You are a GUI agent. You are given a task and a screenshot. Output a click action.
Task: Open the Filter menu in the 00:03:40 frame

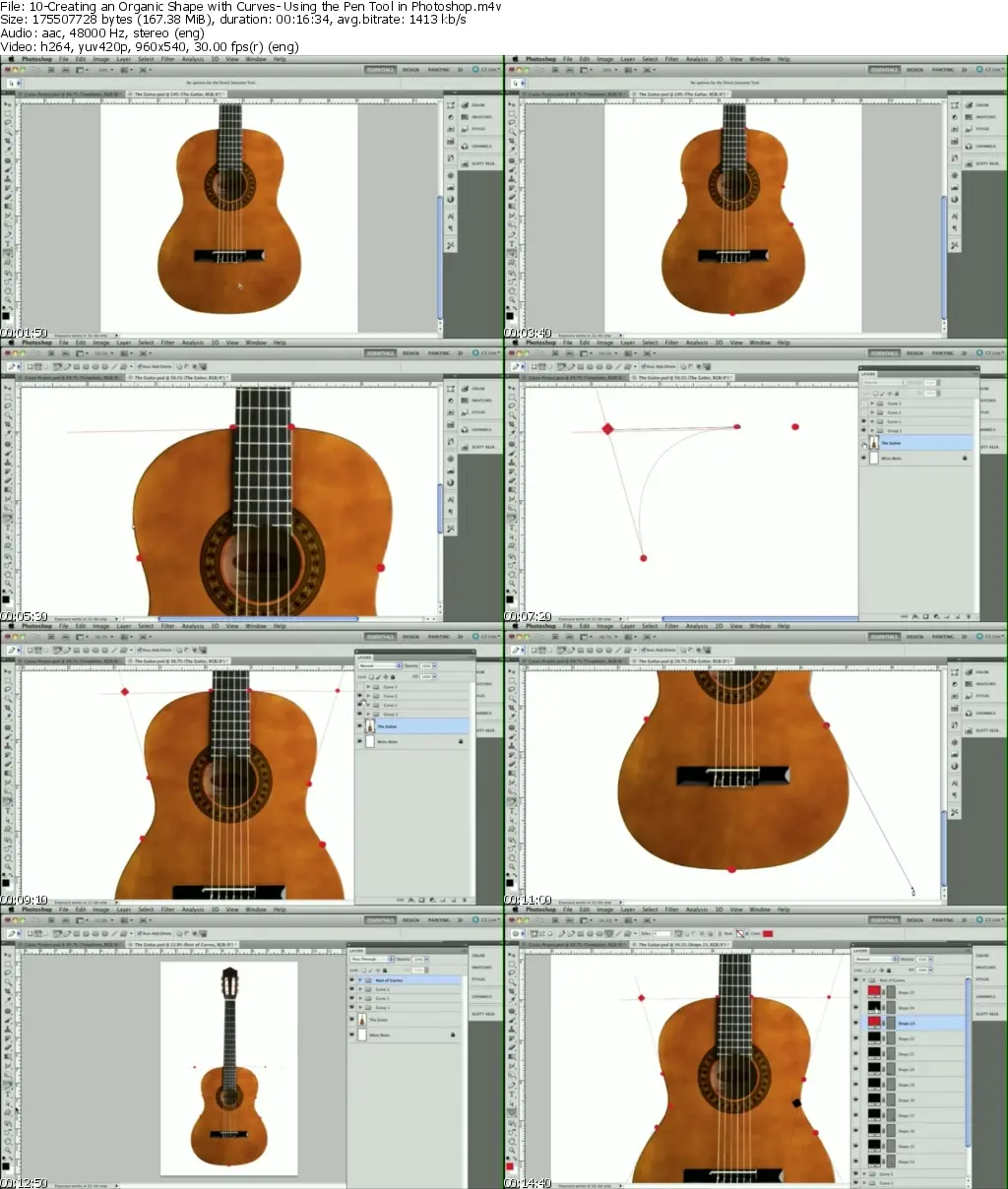click(x=672, y=59)
